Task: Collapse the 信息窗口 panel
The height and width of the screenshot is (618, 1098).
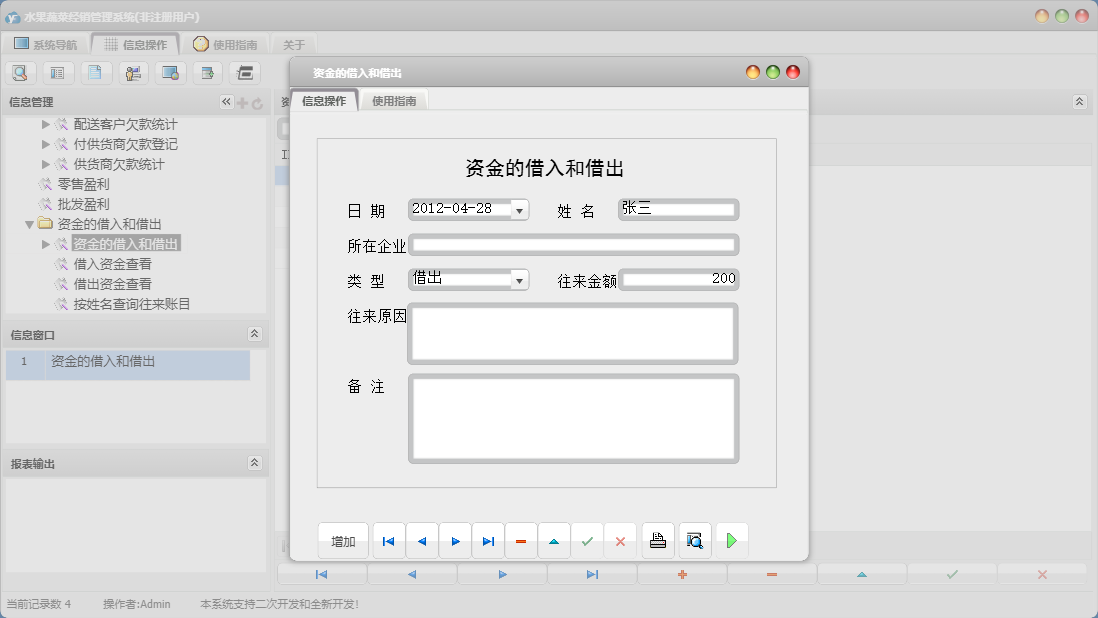Action: pos(254,334)
